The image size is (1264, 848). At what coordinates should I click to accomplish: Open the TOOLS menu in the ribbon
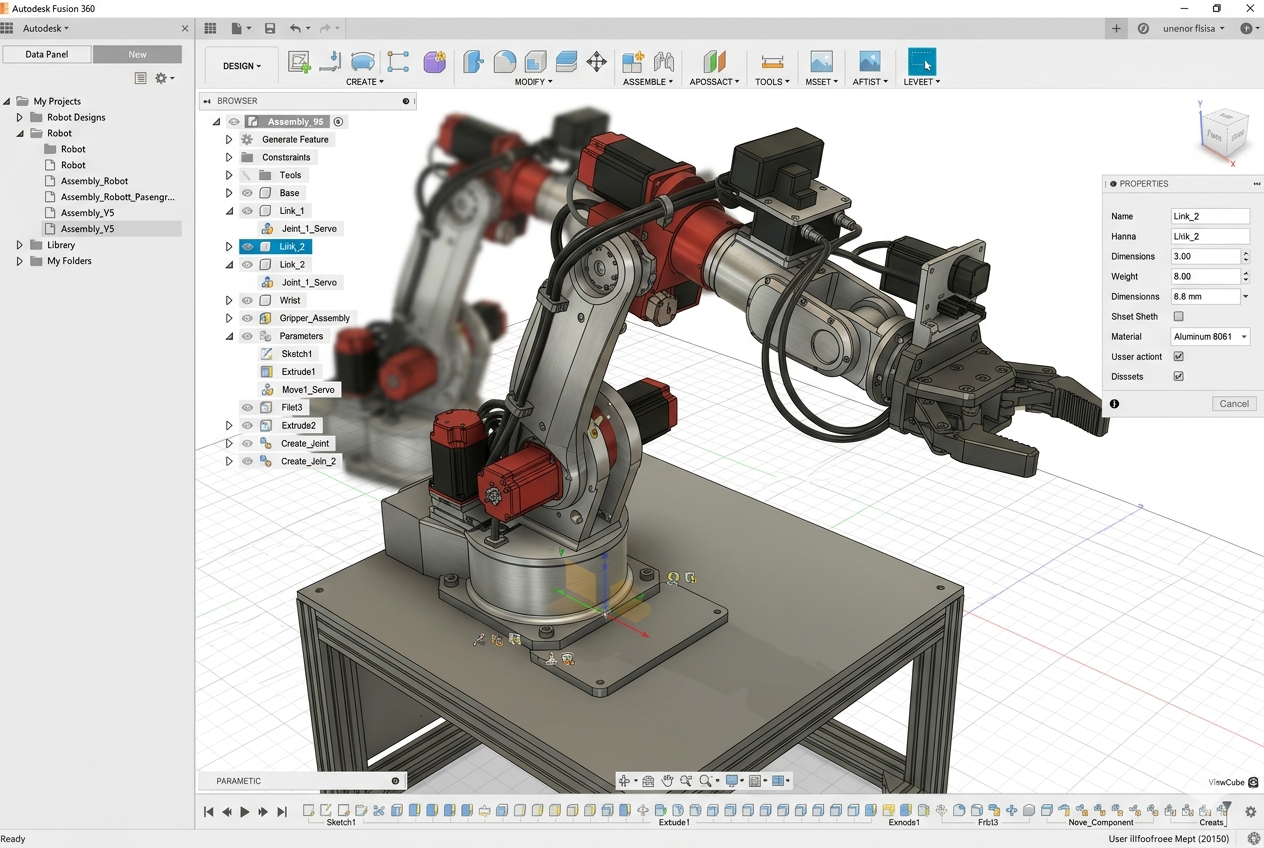(771, 81)
